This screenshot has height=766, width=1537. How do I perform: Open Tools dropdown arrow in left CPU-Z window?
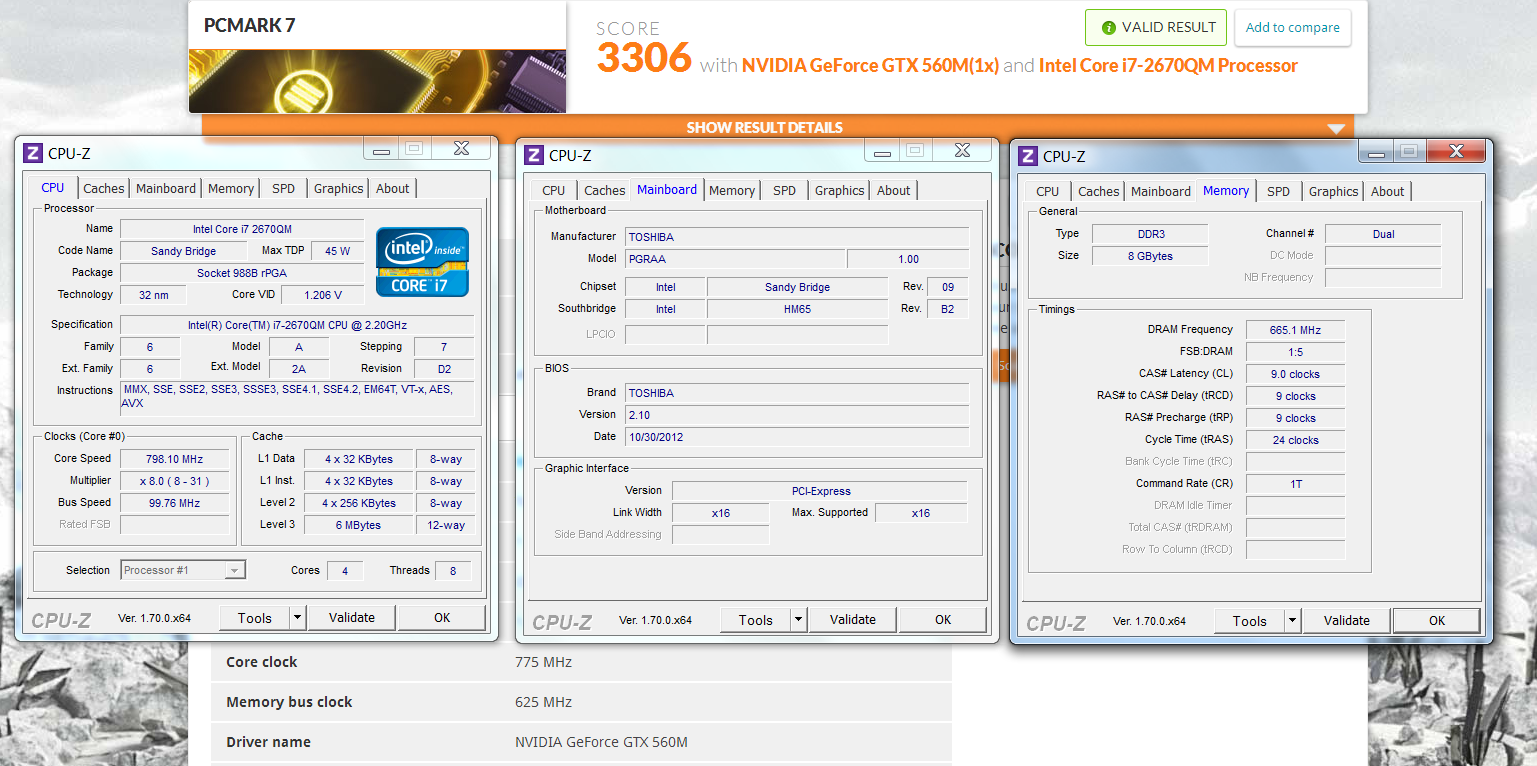297,618
